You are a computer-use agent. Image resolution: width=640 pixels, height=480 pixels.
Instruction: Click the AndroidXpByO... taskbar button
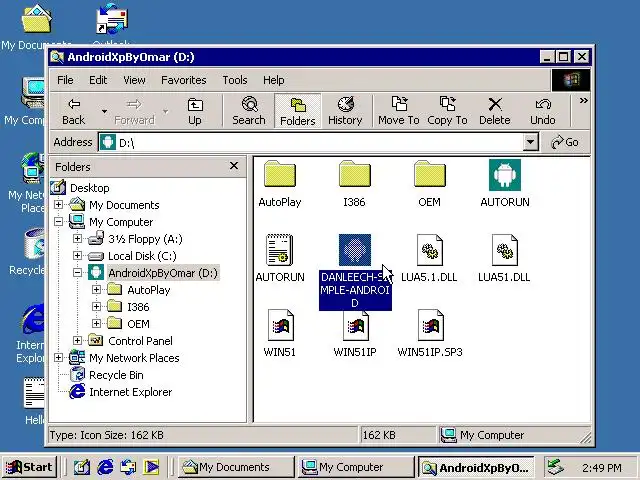point(476,467)
